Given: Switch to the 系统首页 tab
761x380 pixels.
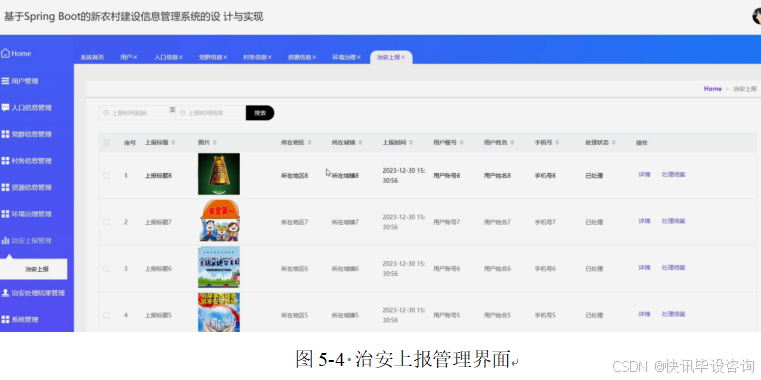Looking at the screenshot, I should tap(92, 57).
